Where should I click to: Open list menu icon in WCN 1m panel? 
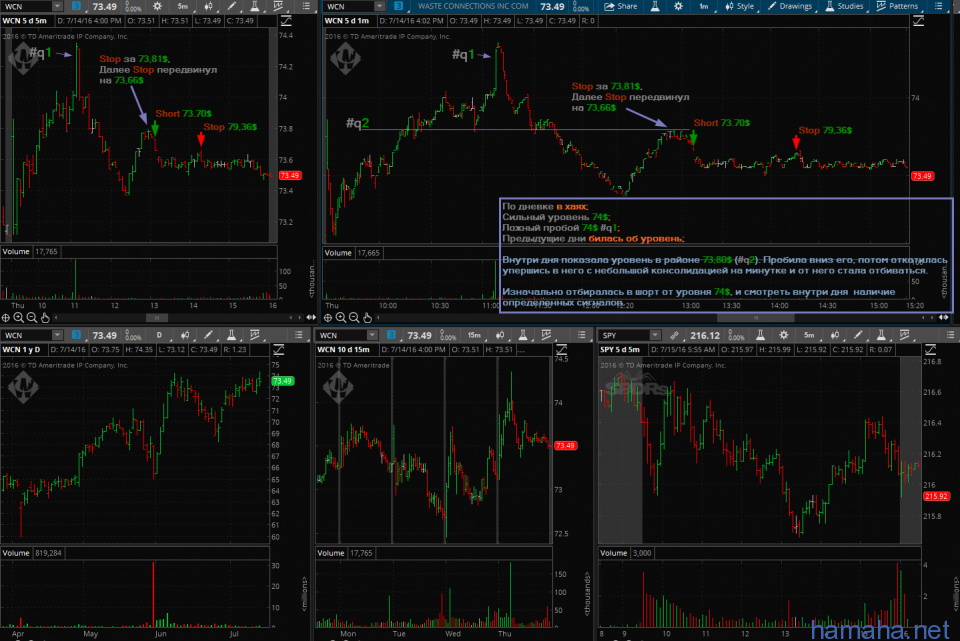pos(939,6)
